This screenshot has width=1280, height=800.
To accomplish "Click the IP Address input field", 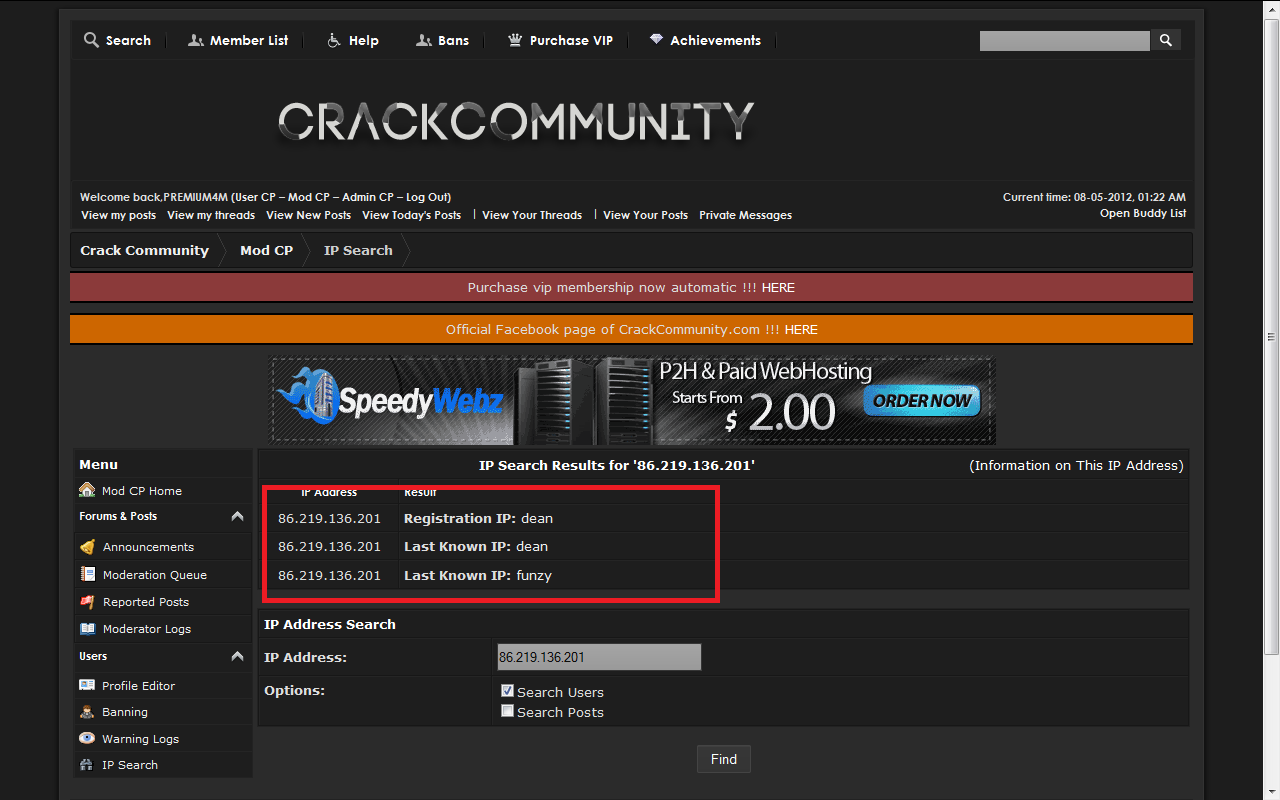I will point(599,657).
